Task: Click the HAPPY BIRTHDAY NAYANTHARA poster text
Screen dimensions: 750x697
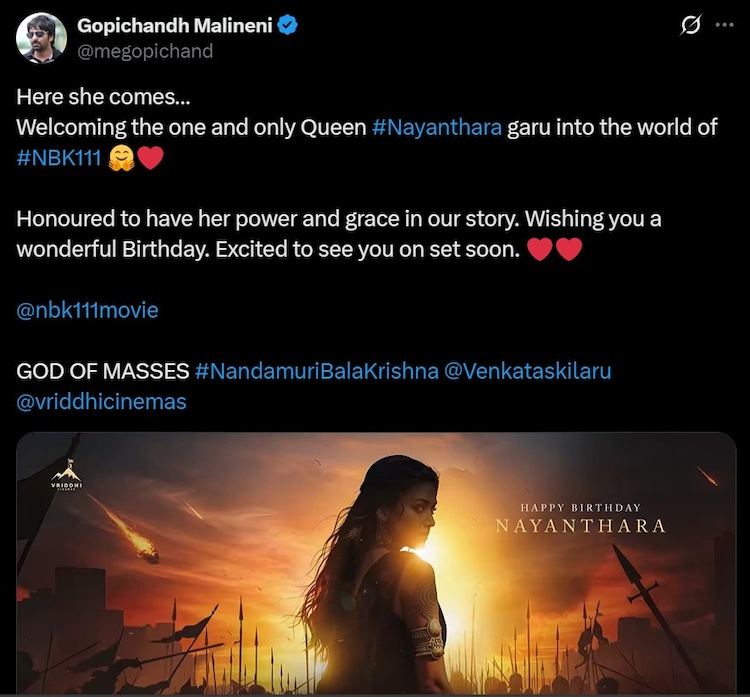Action: (x=581, y=519)
